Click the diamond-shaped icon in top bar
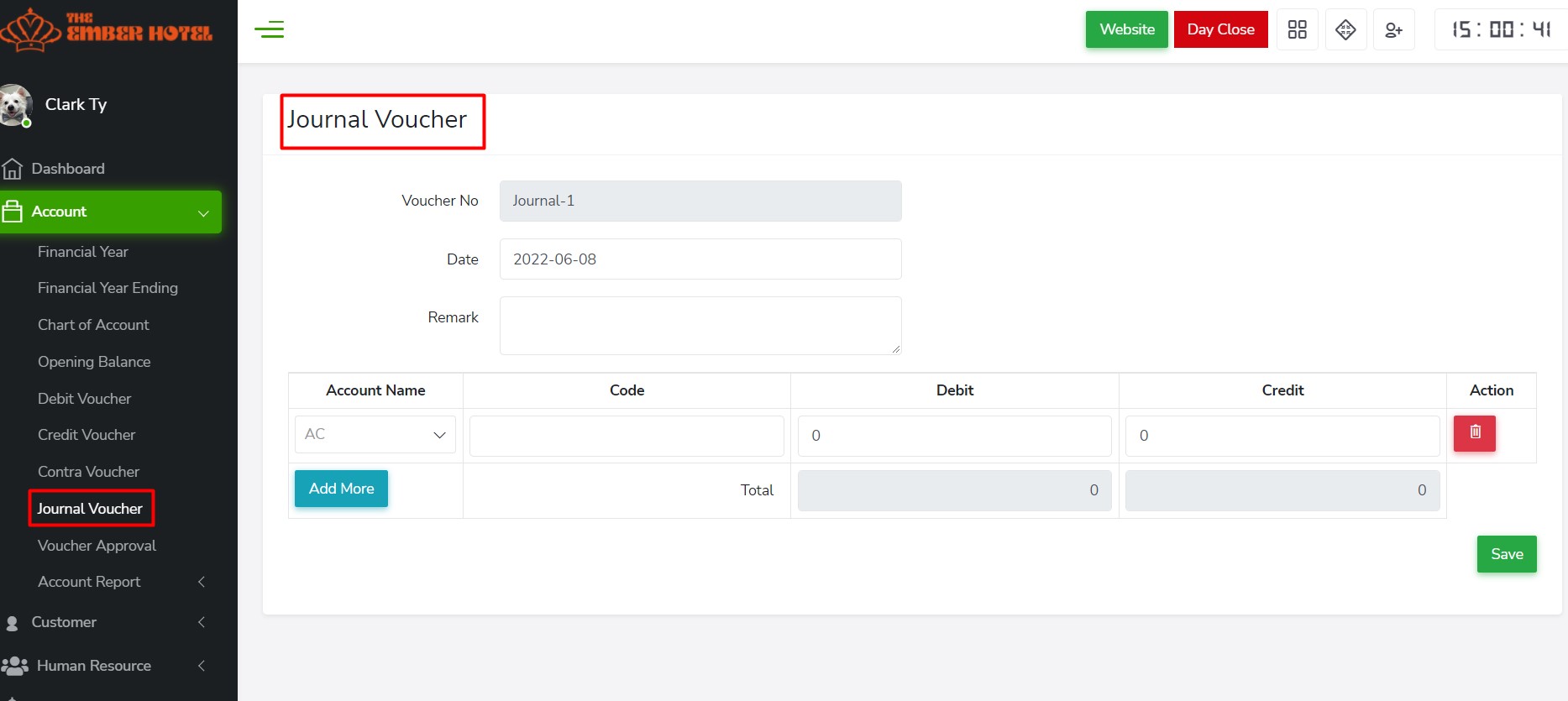Image resolution: width=1568 pixels, height=701 pixels. pos(1345,30)
